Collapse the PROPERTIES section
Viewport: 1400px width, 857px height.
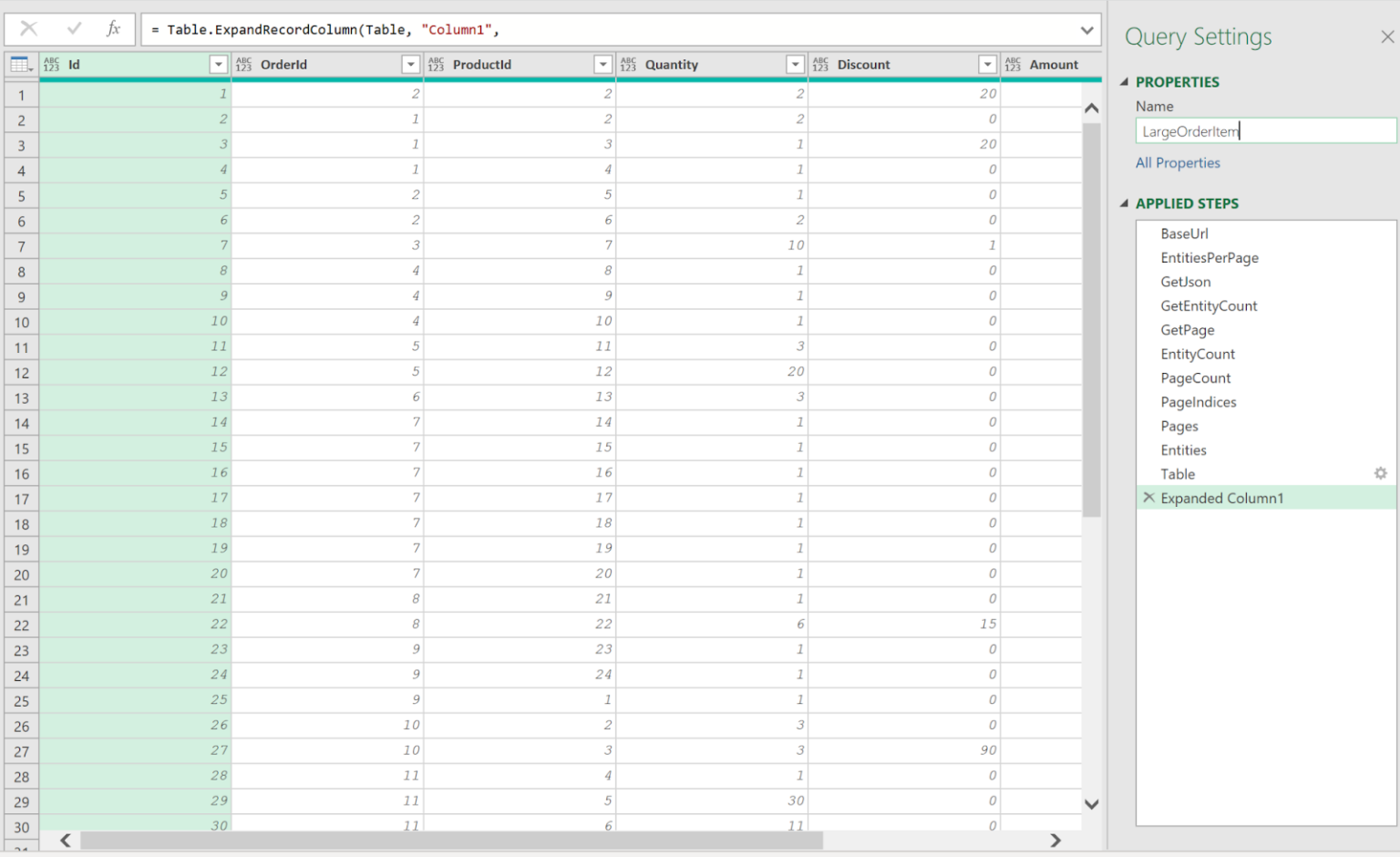[x=1125, y=82]
